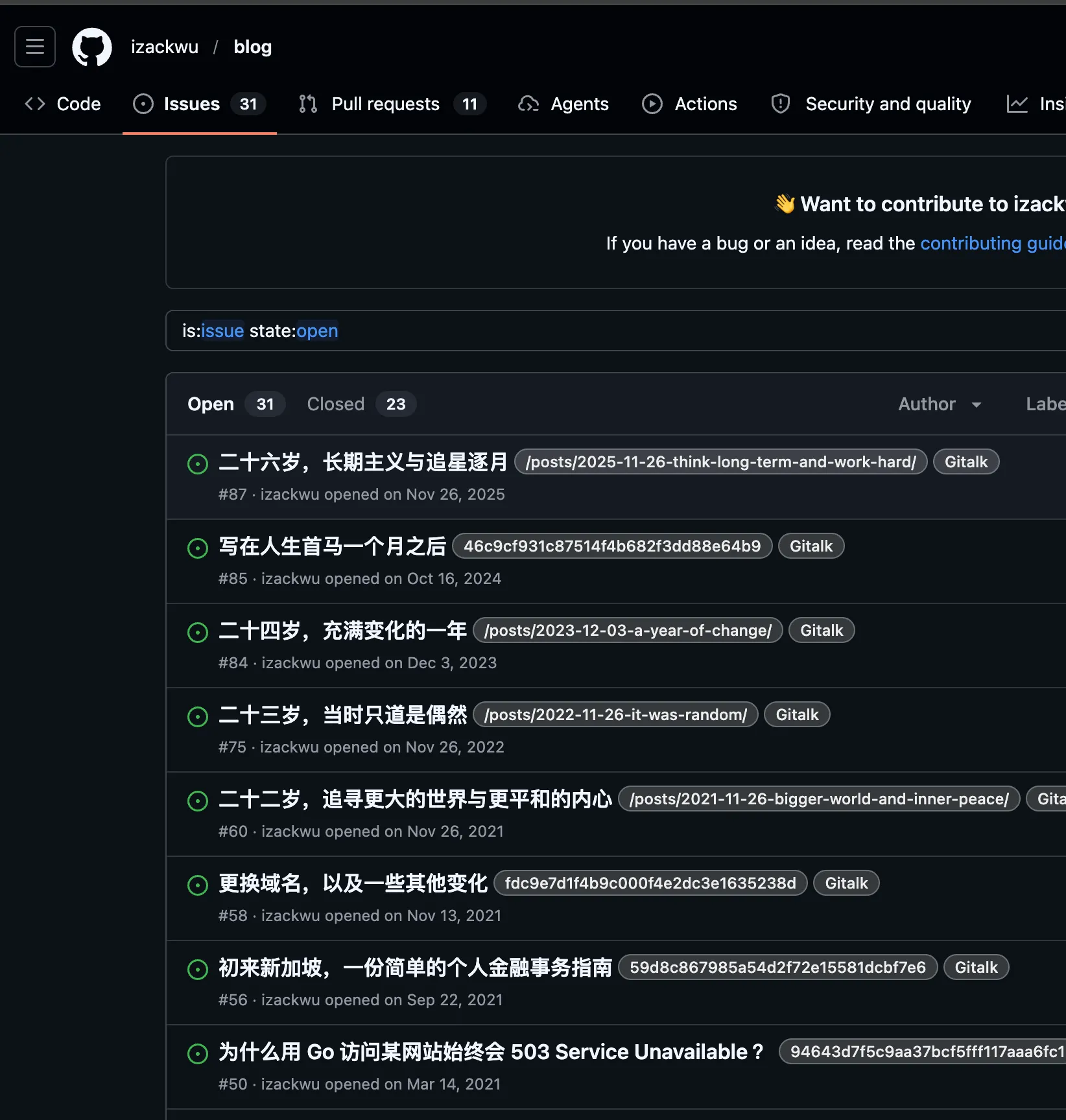This screenshot has width=1066, height=1120.
Task: Click the date text Sep 22, 2021
Action: tap(455, 1000)
